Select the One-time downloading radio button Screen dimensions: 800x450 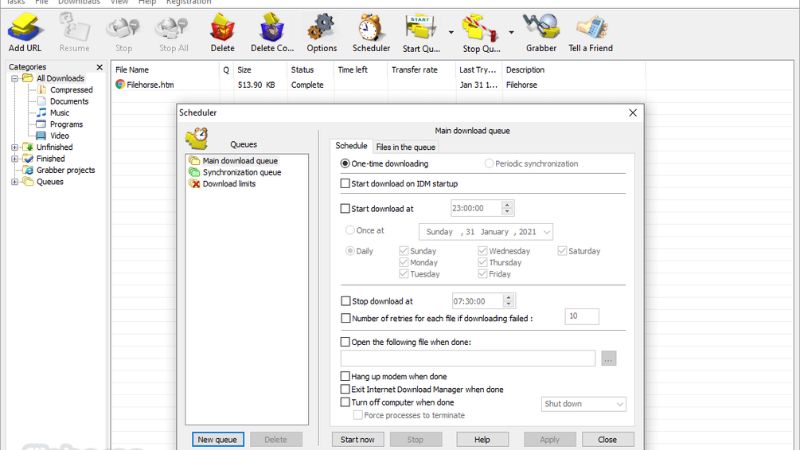point(345,164)
